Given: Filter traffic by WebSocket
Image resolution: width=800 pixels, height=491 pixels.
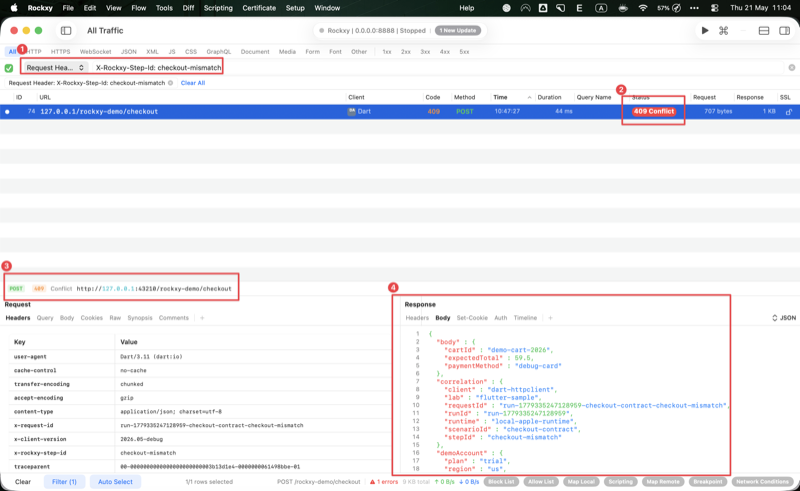Looking at the screenshot, I should (95, 52).
